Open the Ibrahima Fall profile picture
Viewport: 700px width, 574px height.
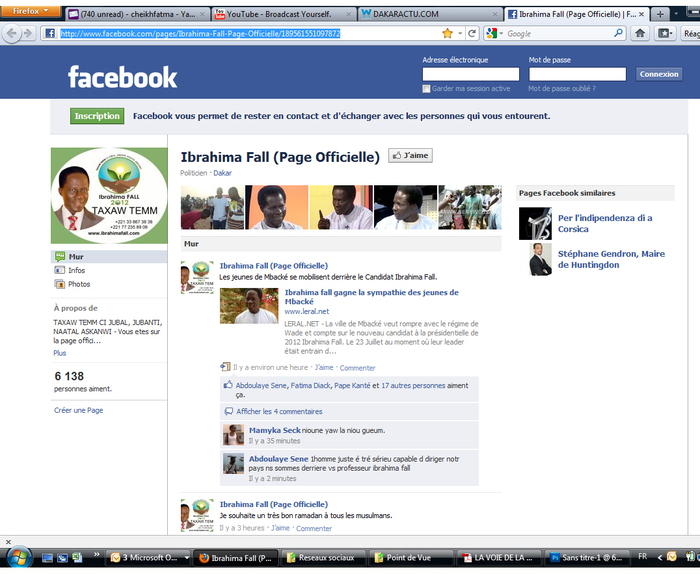pos(109,195)
